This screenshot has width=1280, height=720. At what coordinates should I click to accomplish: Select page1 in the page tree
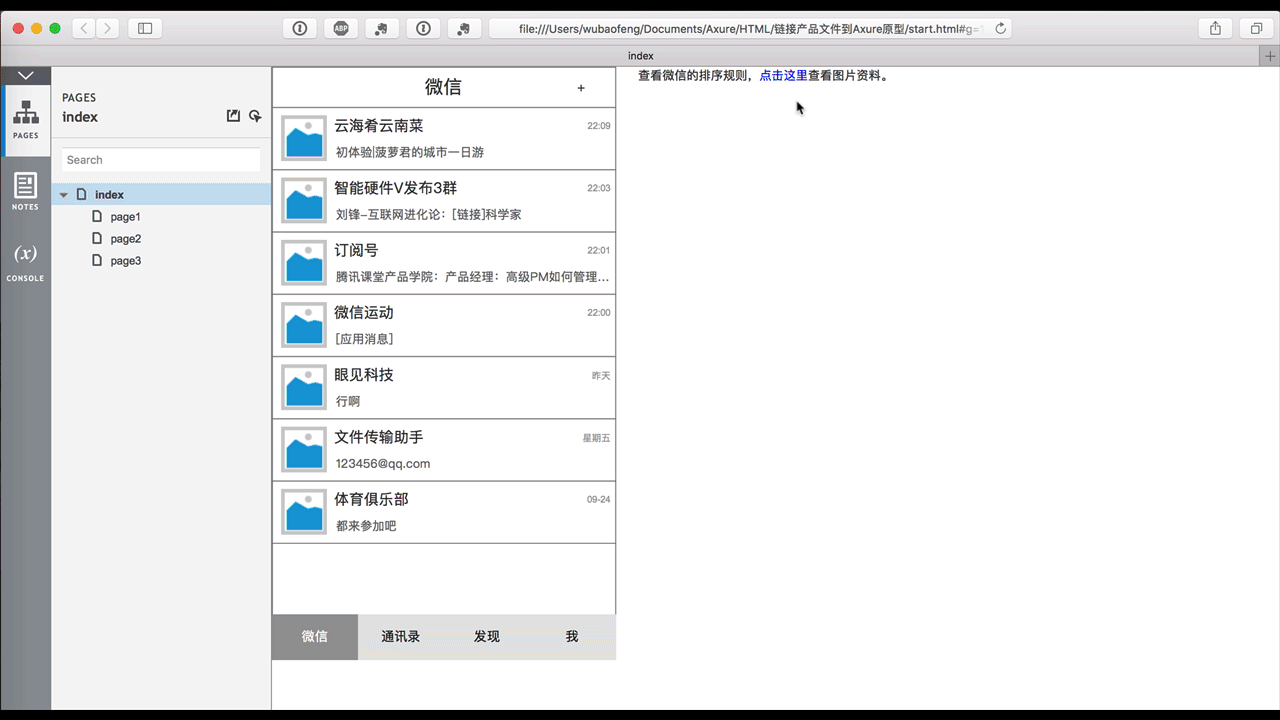pyautogui.click(x=126, y=217)
